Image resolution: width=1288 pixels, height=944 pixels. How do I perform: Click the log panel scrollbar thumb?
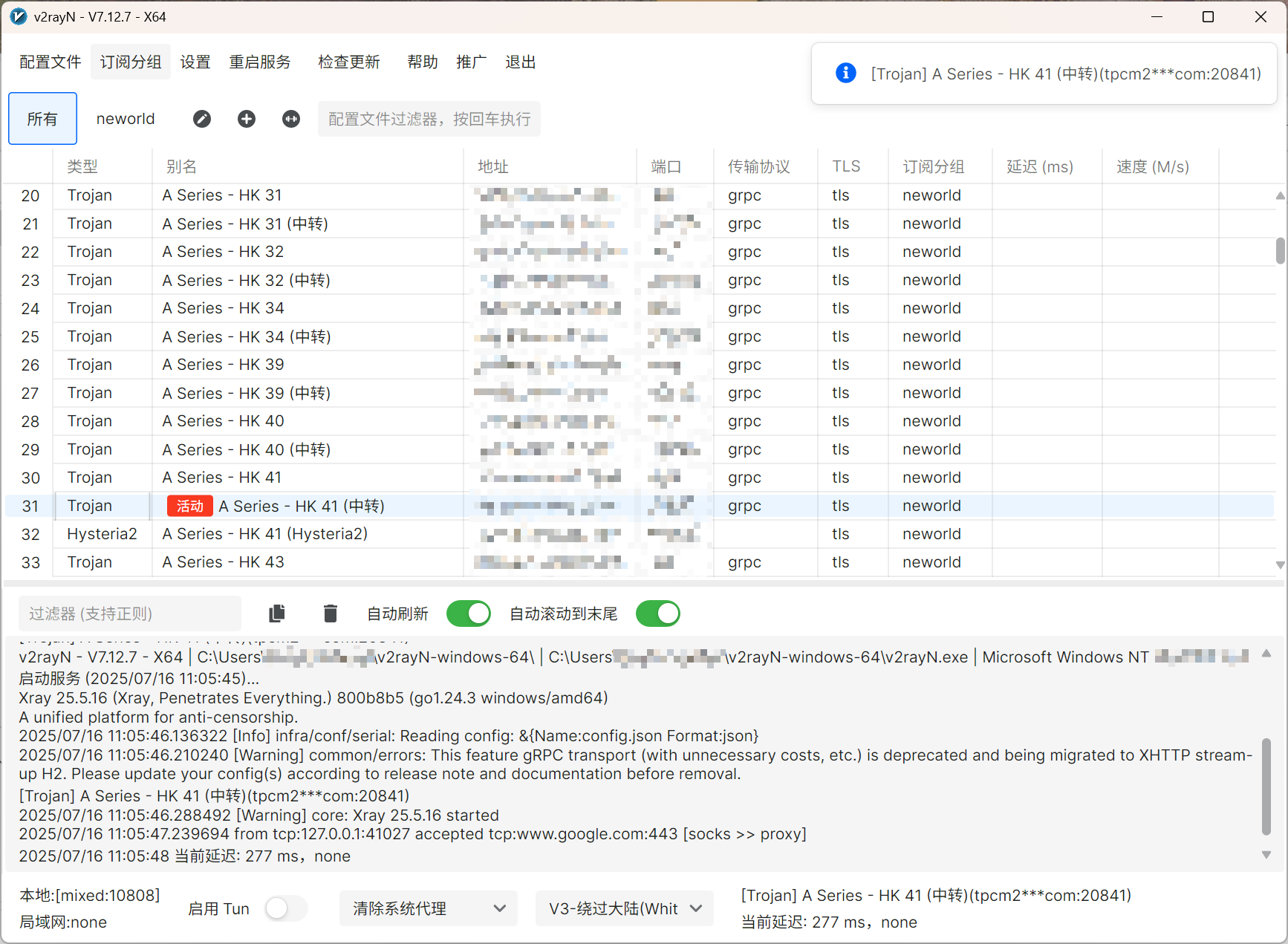pos(1266,787)
